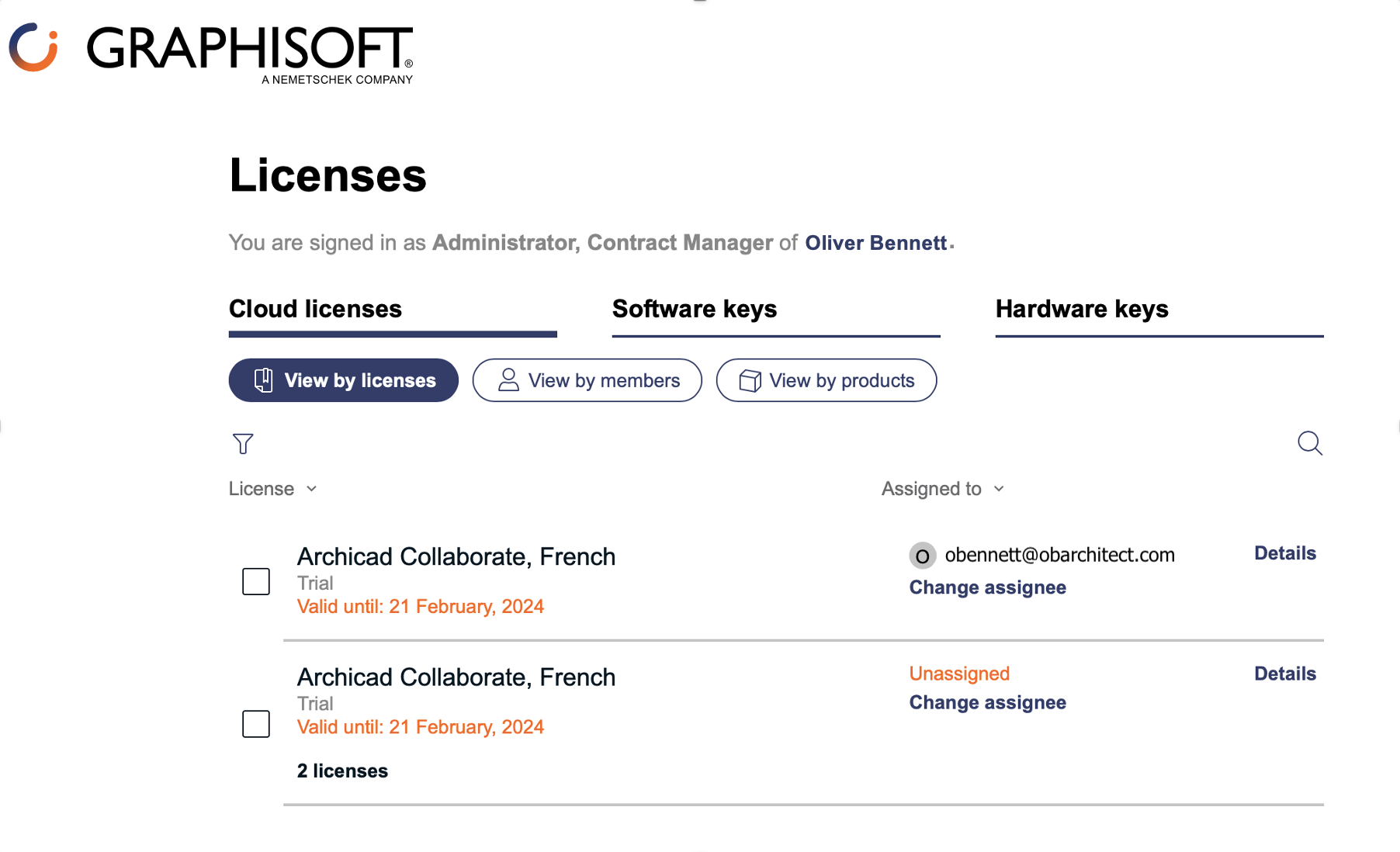Check the checkbox for the unassigned license
1400x852 pixels.
pyautogui.click(x=255, y=723)
